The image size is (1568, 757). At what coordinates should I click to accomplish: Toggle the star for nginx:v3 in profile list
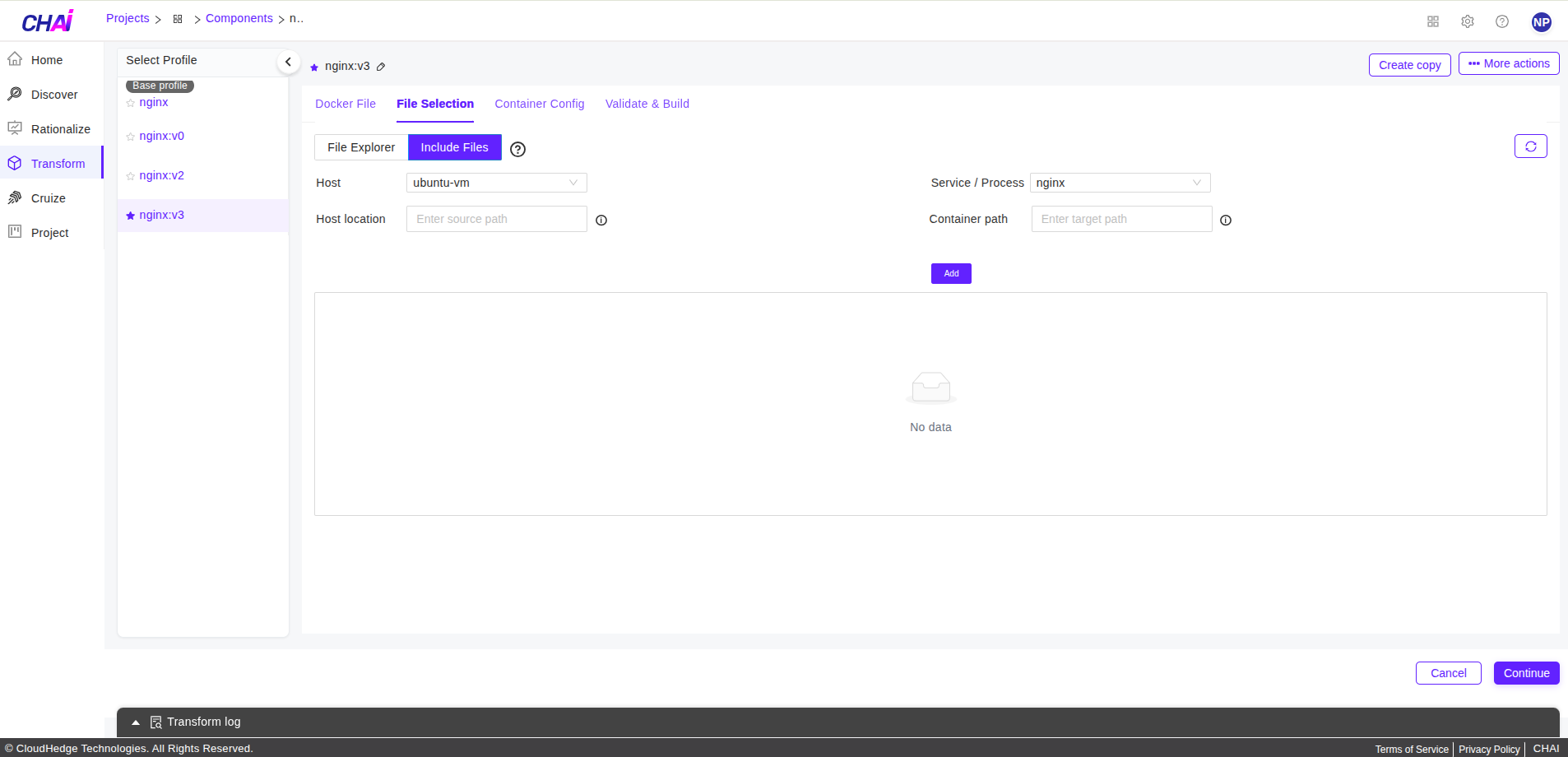[x=131, y=216]
